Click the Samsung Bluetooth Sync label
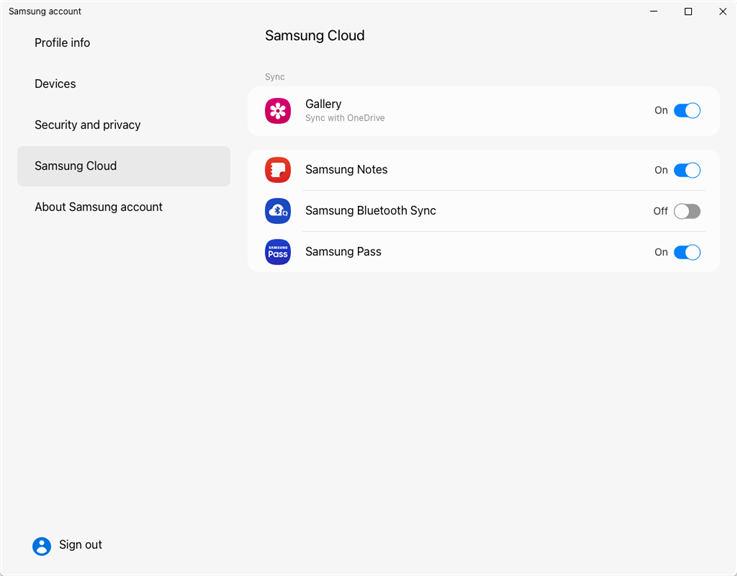737x576 pixels. coord(371,211)
